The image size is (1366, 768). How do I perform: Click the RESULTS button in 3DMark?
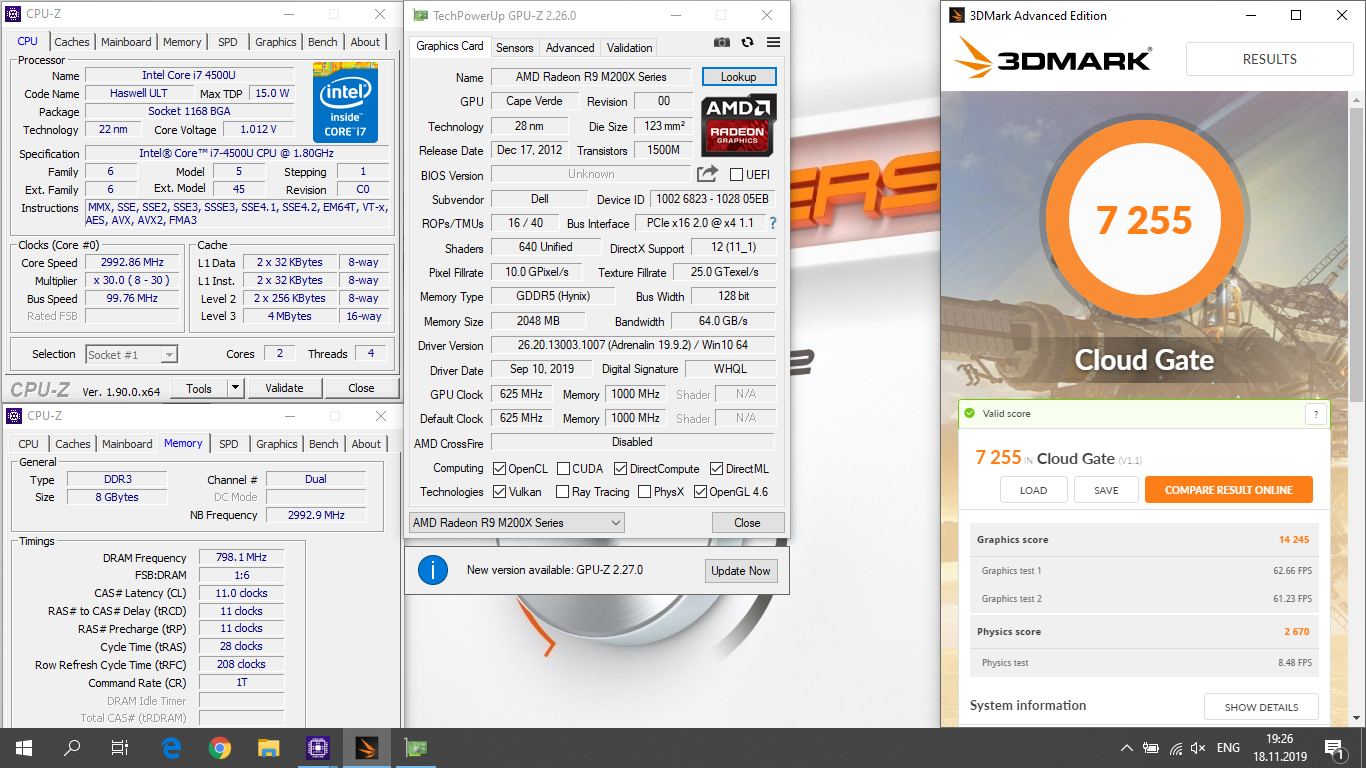(1269, 59)
